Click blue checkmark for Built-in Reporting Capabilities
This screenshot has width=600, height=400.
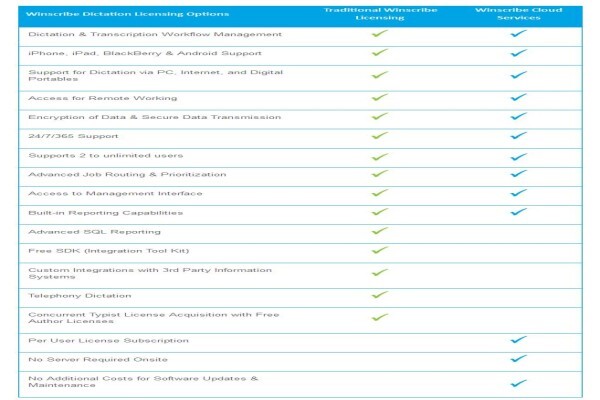pyautogui.click(x=518, y=212)
